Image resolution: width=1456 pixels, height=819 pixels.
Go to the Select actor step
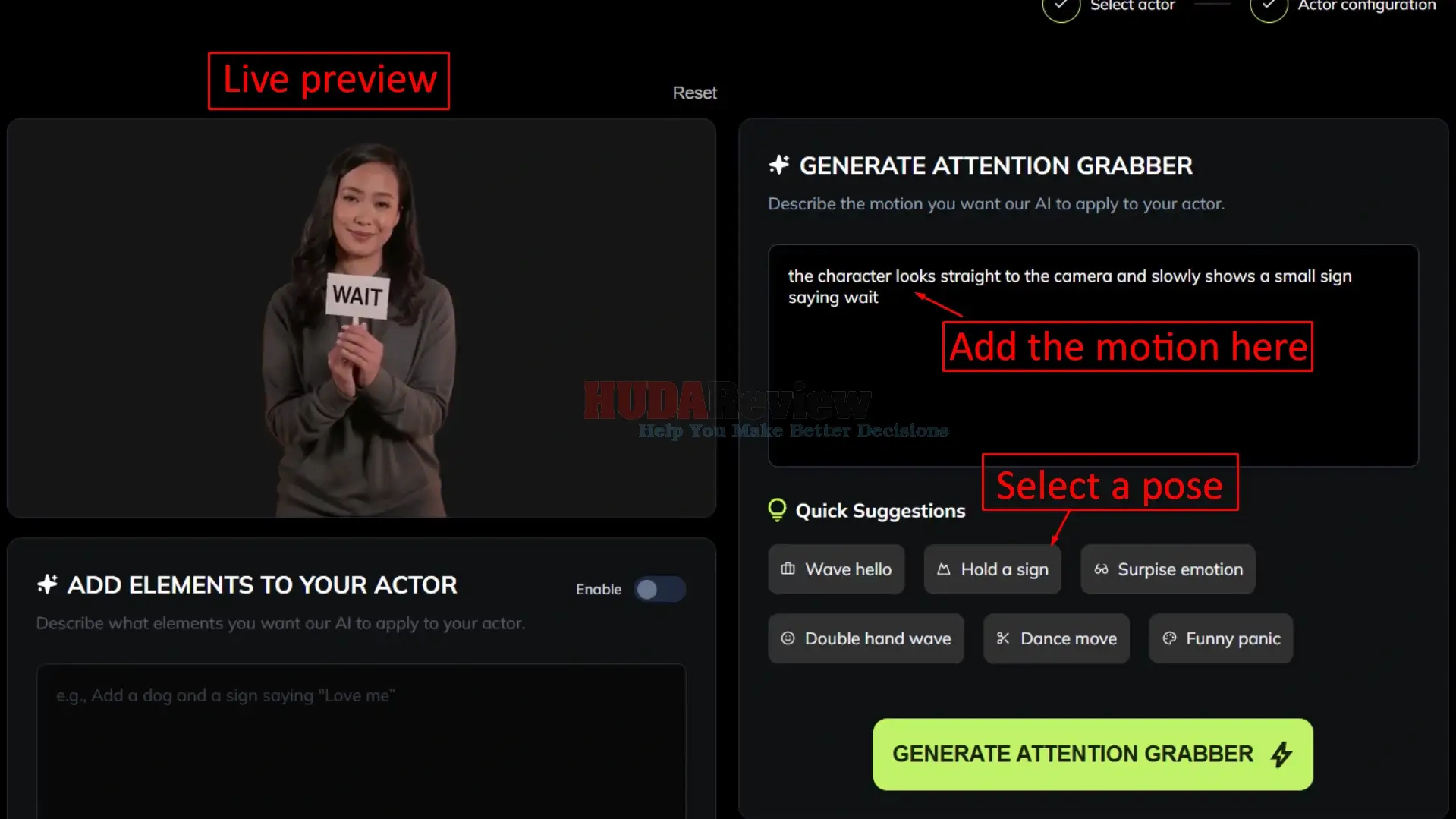click(x=1132, y=6)
